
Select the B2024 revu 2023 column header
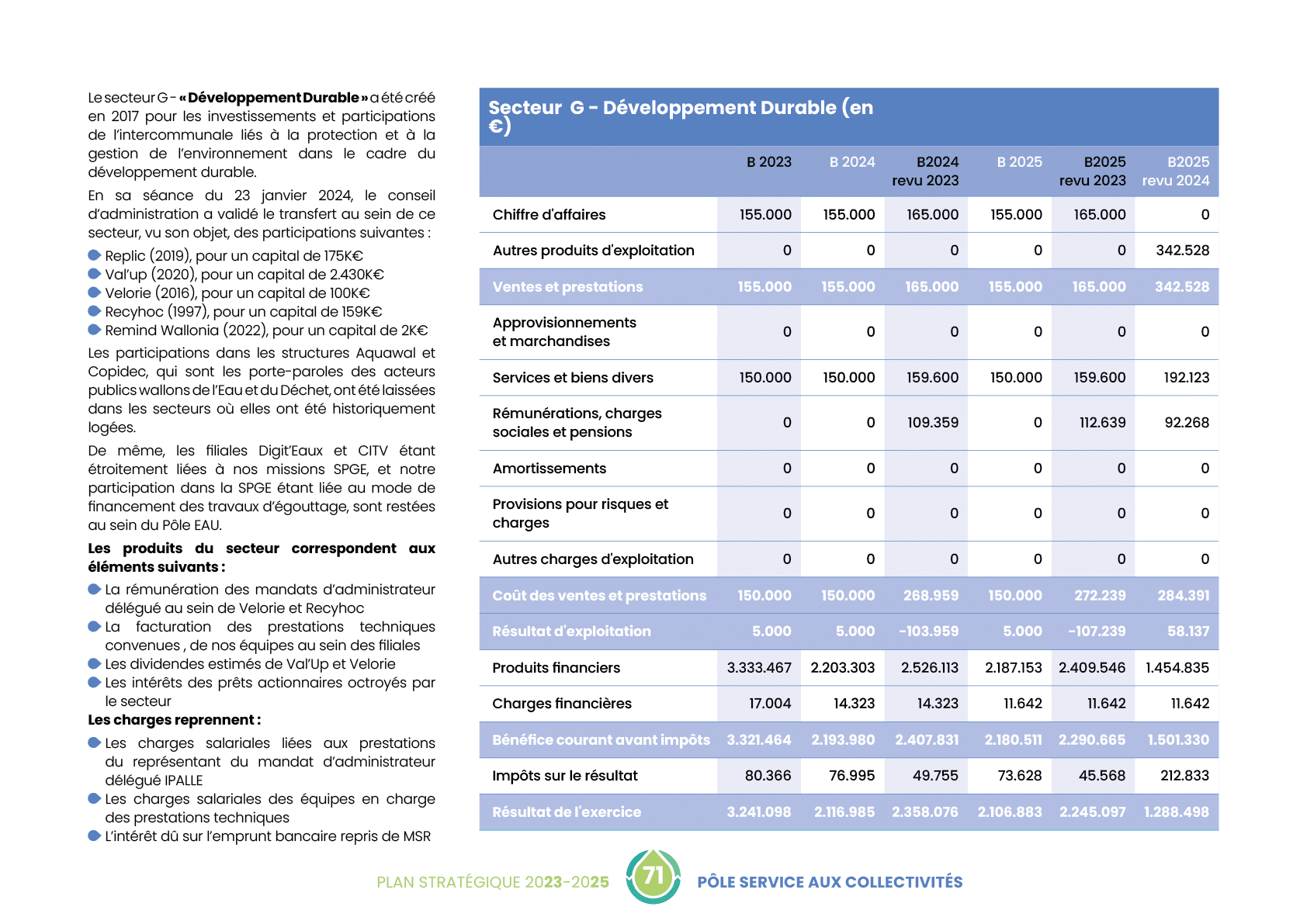pyautogui.click(x=925, y=171)
